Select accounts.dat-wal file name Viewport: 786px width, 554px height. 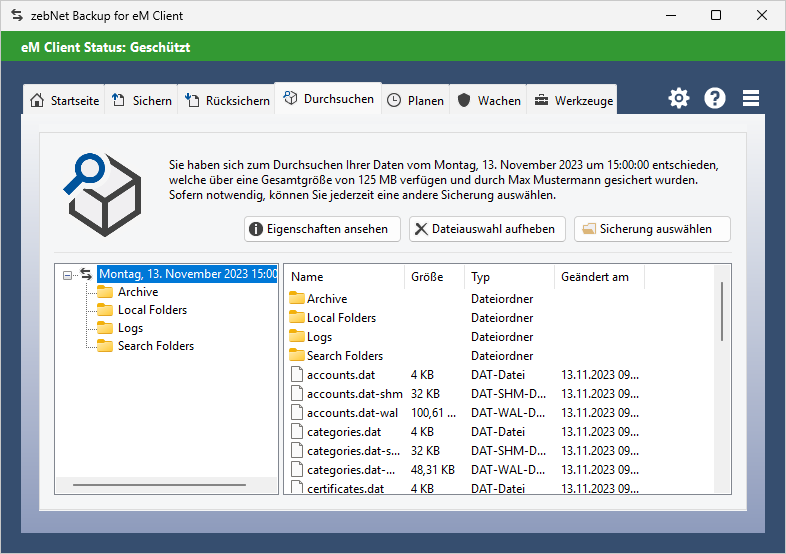click(x=352, y=413)
